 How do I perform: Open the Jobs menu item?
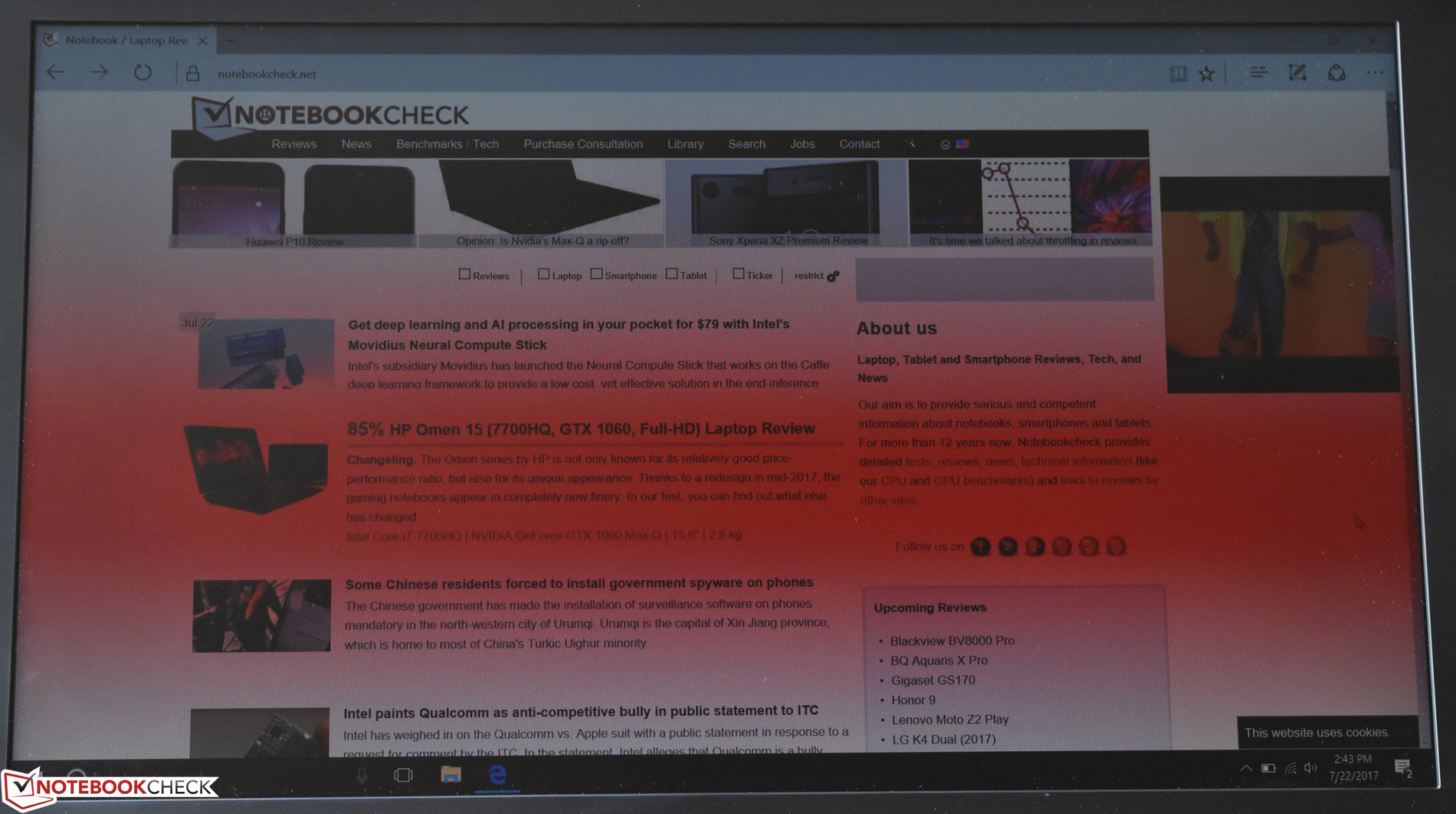pos(802,144)
